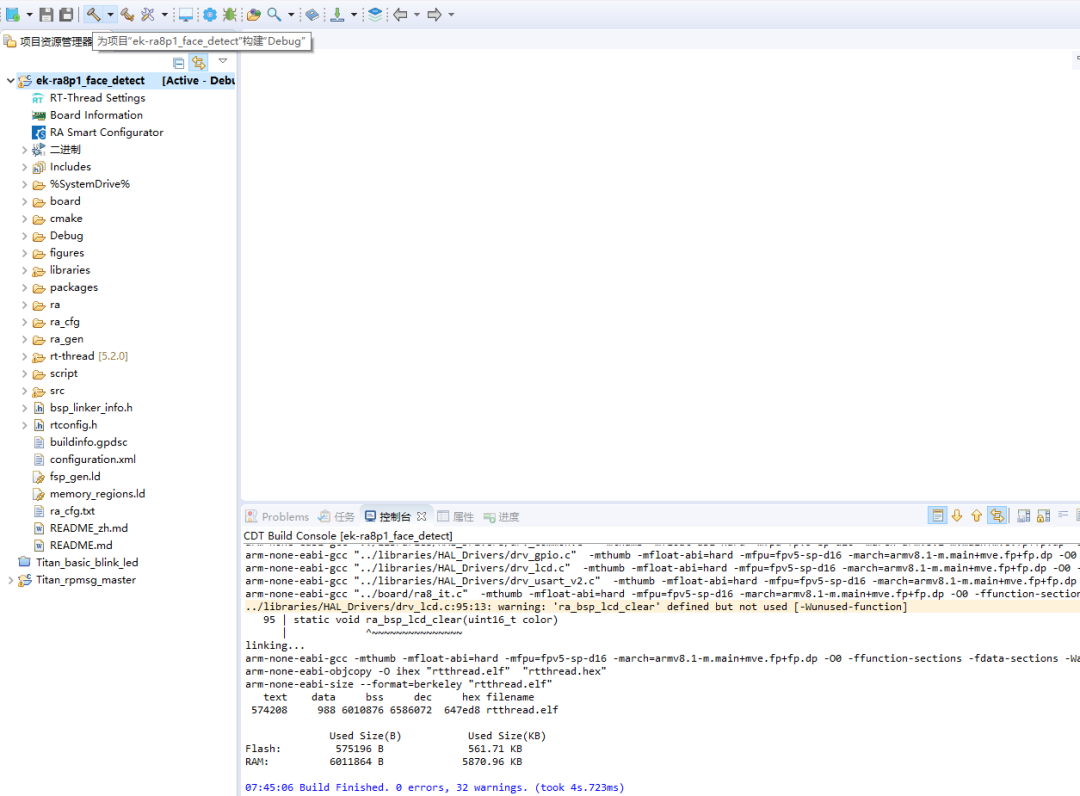This screenshot has height=796, width=1080.
Task: Switch to the 任务 tab
Action: [337, 516]
